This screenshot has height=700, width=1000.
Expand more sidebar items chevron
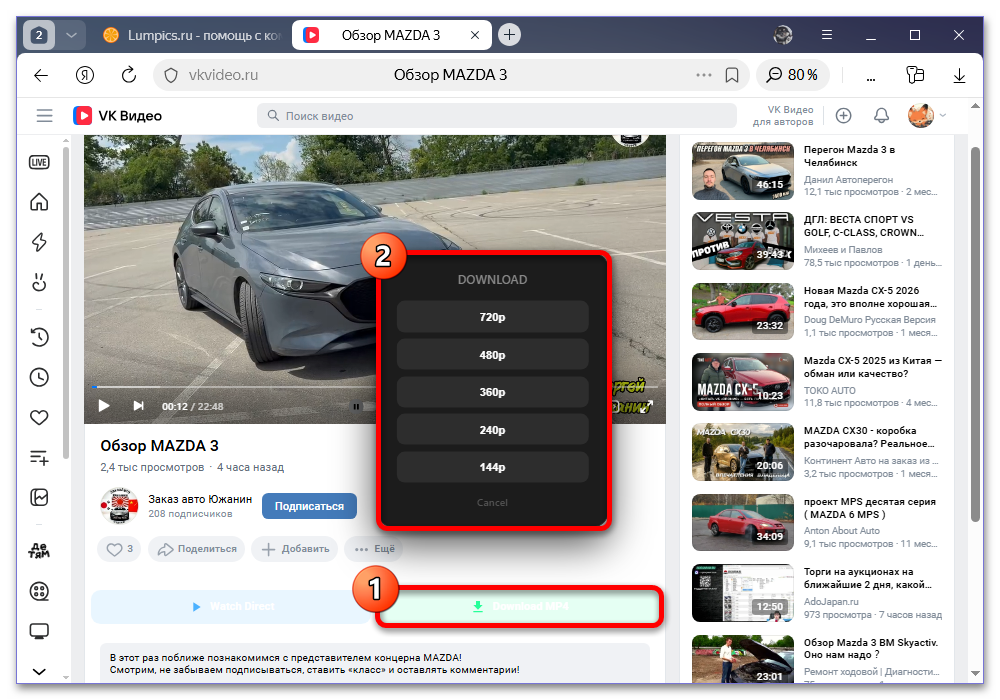pos(39,671)
